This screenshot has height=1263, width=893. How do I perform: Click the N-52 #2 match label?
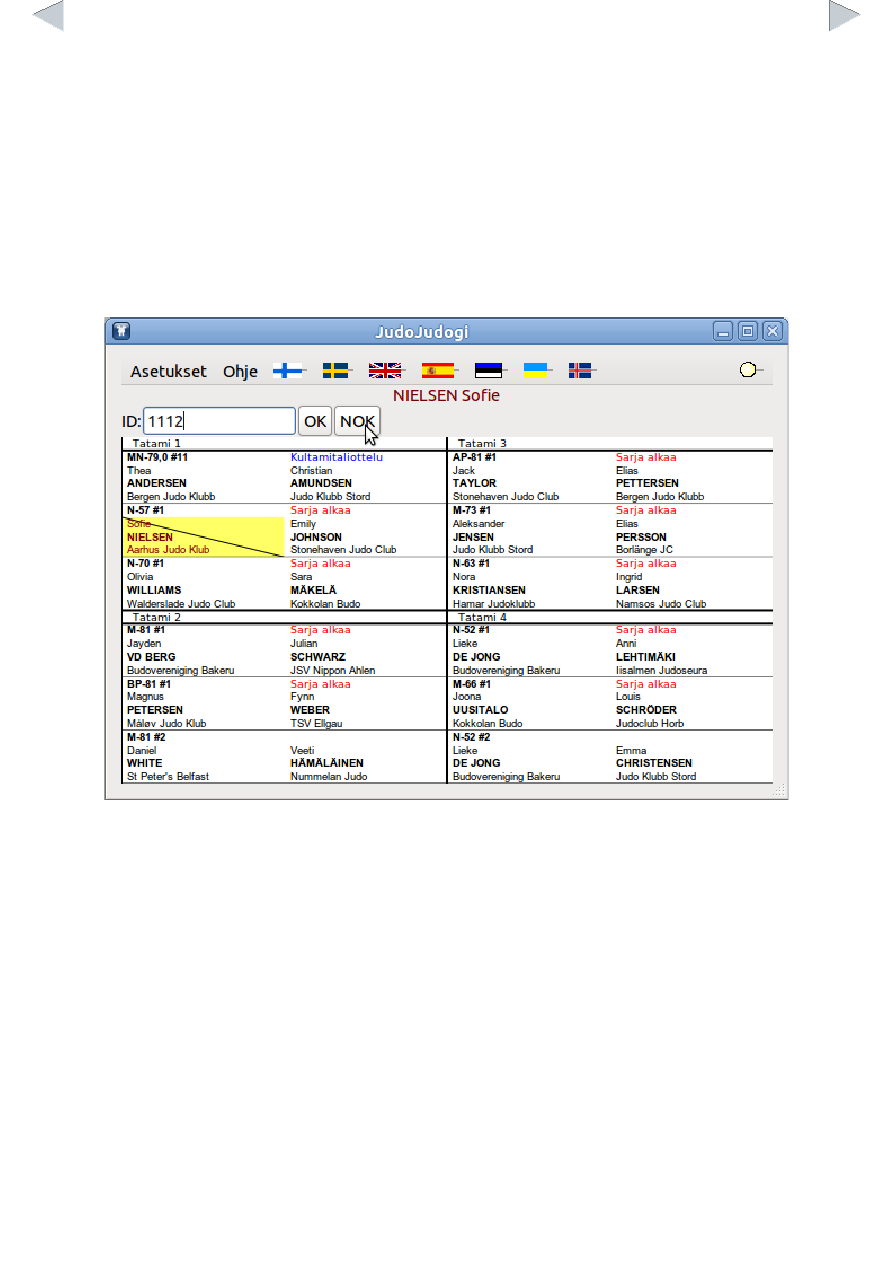pos(472,737)
